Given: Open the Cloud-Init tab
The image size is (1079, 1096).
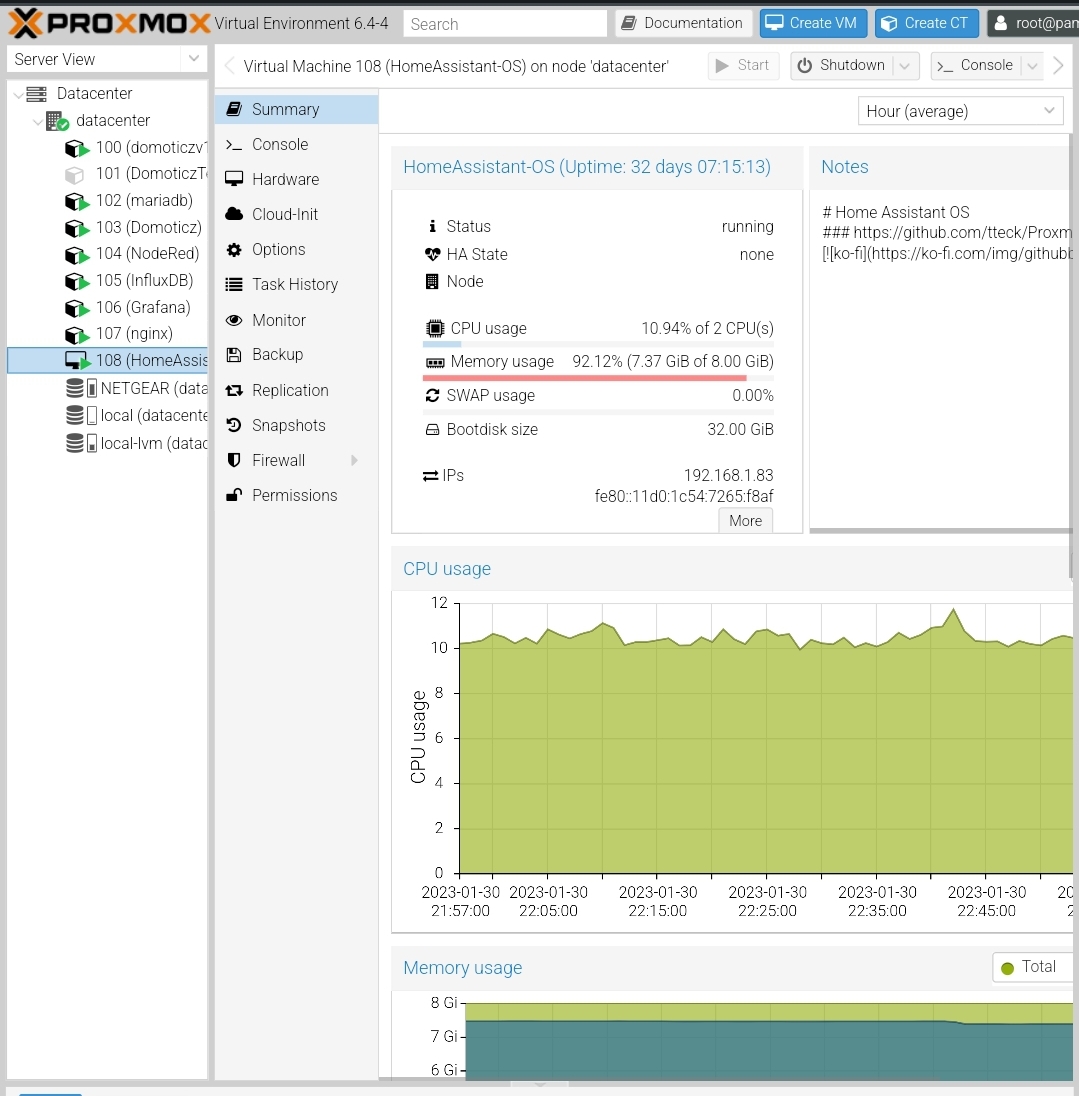Looking at the screenshot, I should 296,215.
